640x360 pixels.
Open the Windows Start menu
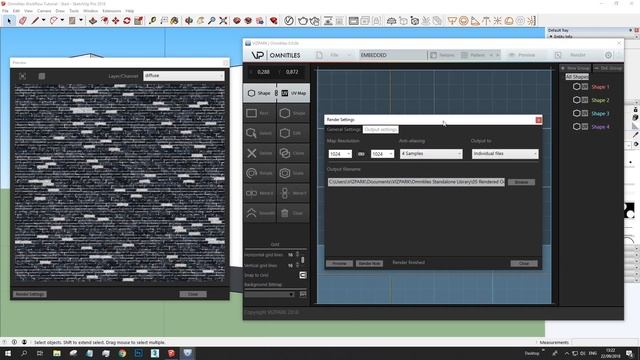click(8, 353)
